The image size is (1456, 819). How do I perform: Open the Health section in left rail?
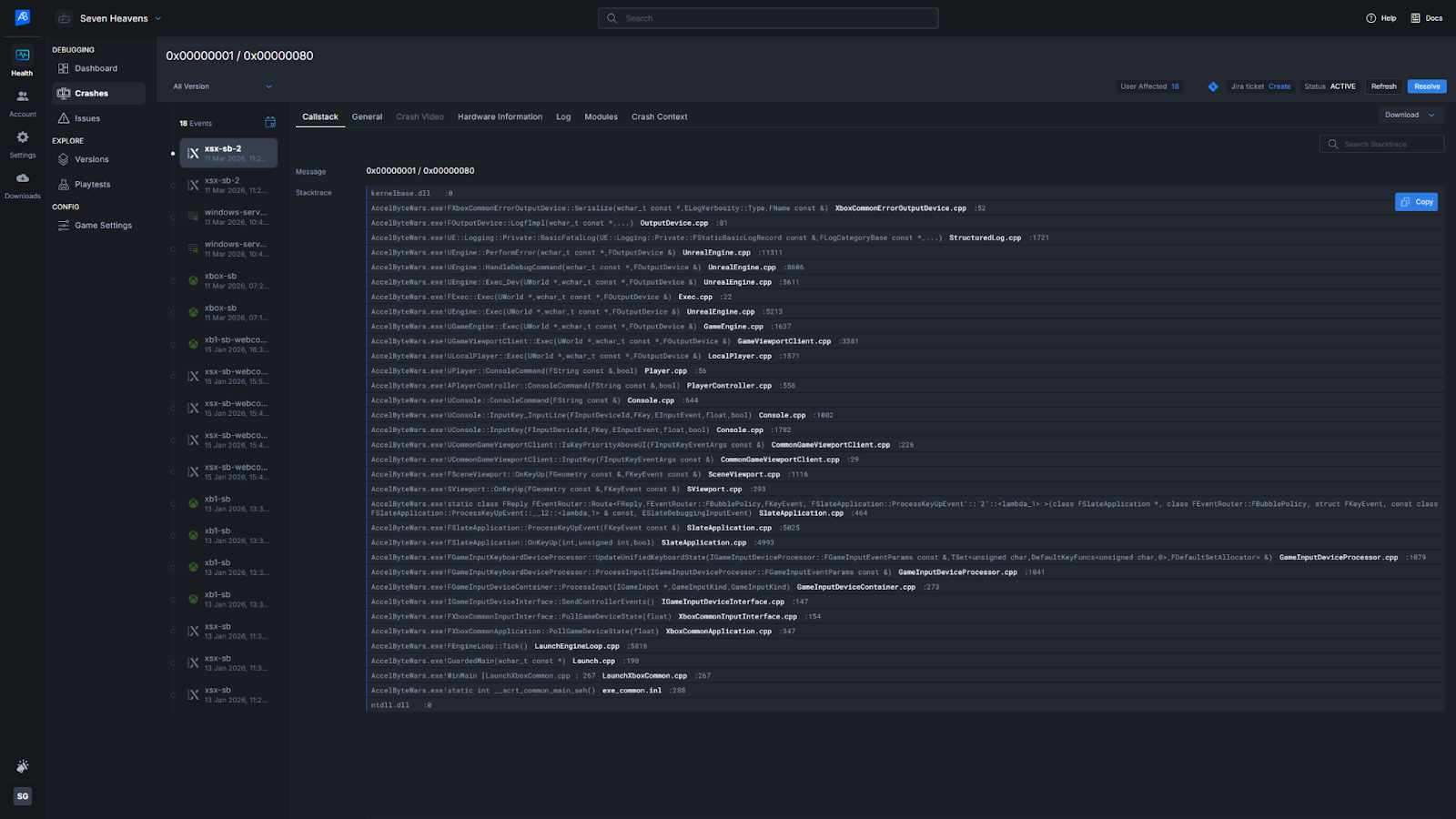[22, 61]
